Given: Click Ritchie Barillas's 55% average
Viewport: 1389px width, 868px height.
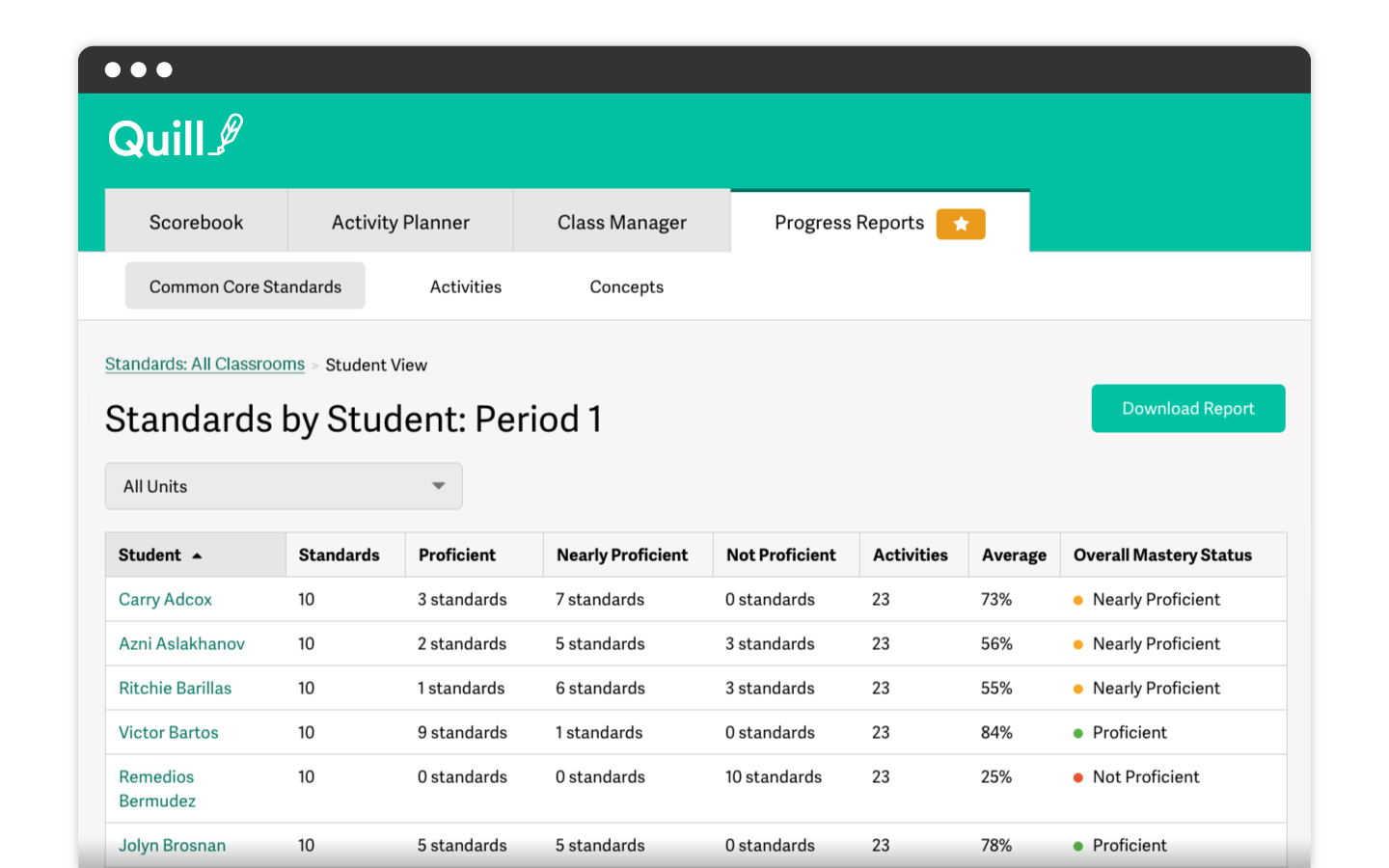Looking at the screenshot, I should 996,688.
